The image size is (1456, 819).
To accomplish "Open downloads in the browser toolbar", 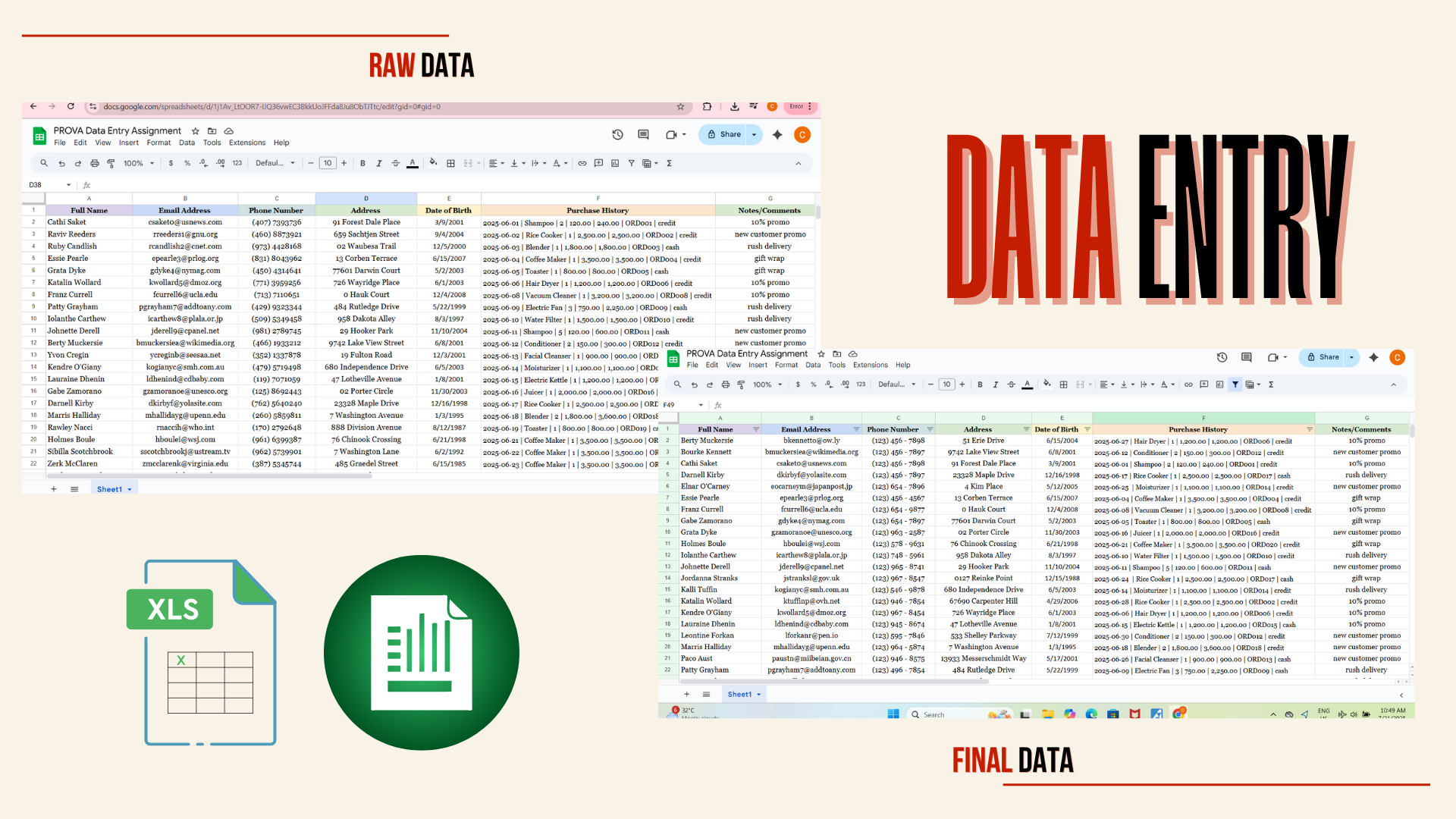I will [x=734, y=106].
